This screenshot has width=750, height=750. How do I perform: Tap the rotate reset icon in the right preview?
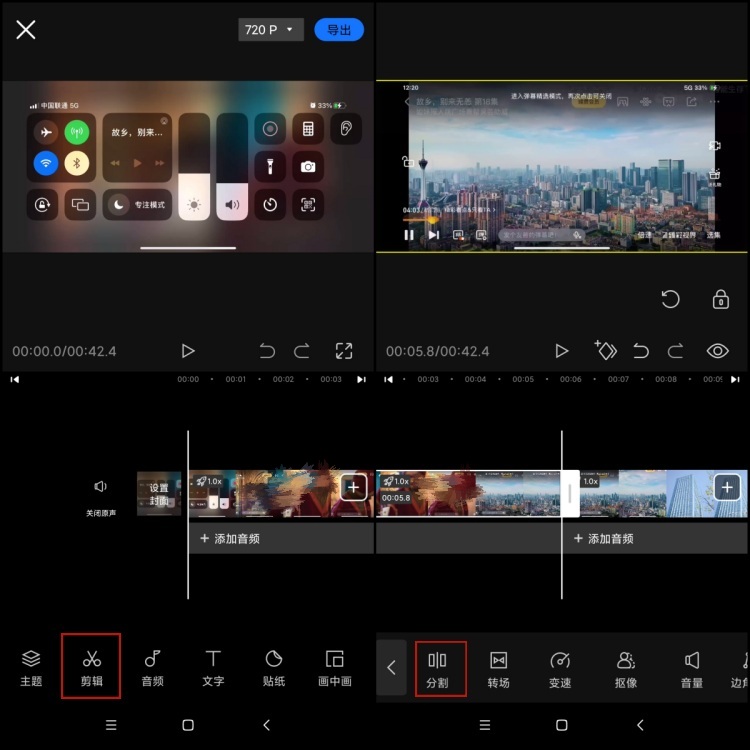(x=670, y=299)
